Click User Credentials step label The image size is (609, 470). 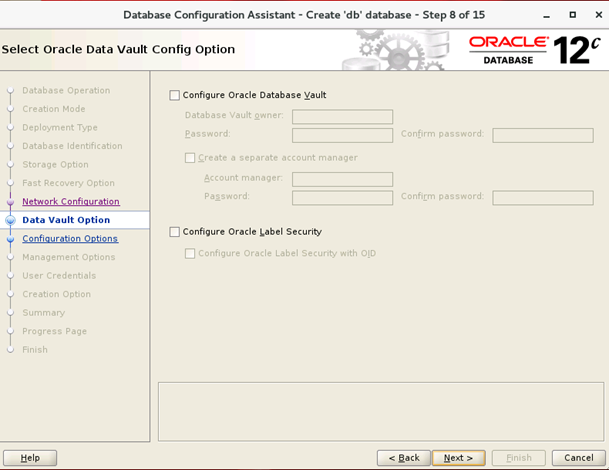click(59, 276)
